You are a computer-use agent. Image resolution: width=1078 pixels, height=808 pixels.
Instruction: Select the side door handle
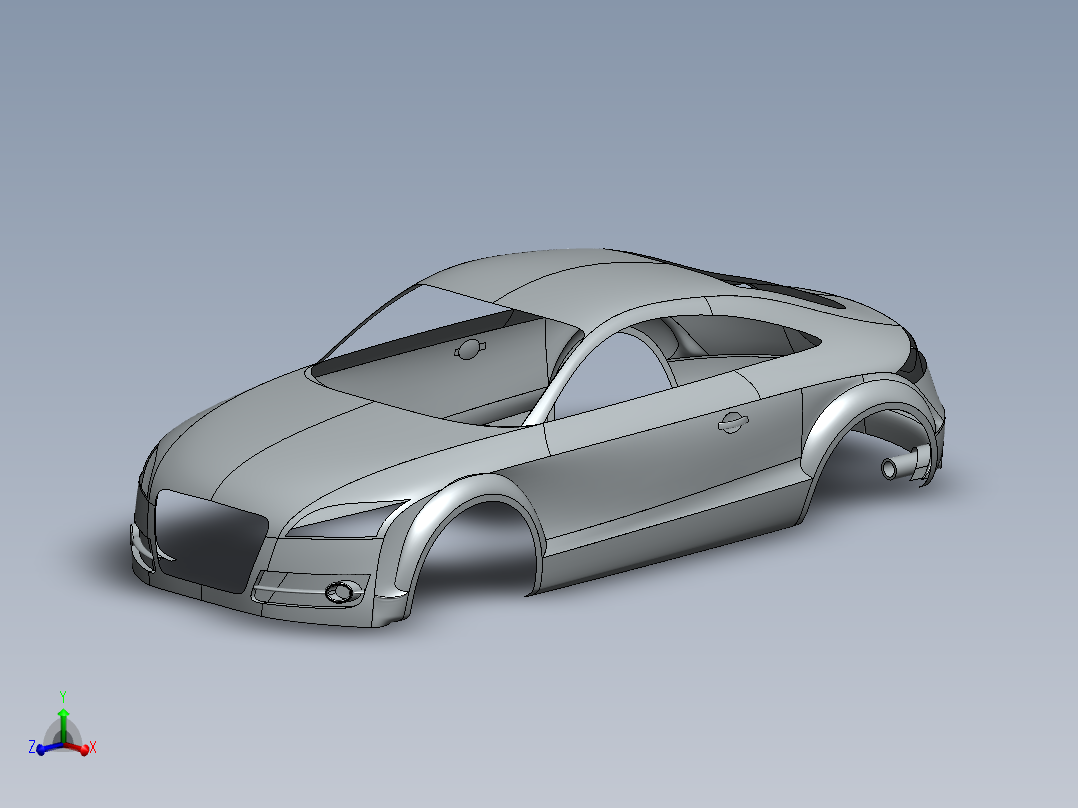coord(732,422)
